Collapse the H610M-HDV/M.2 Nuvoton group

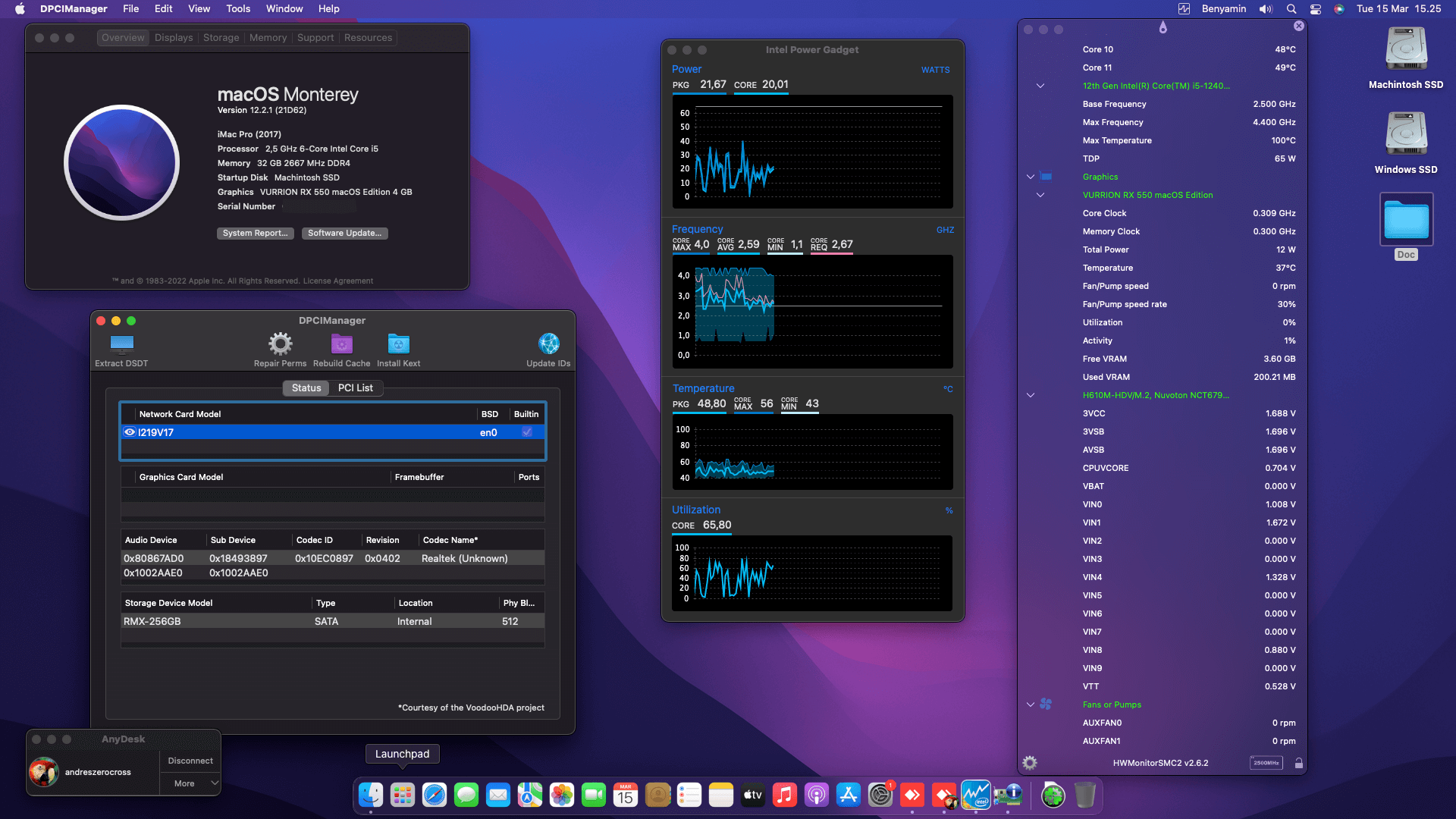click(1031, 395)
